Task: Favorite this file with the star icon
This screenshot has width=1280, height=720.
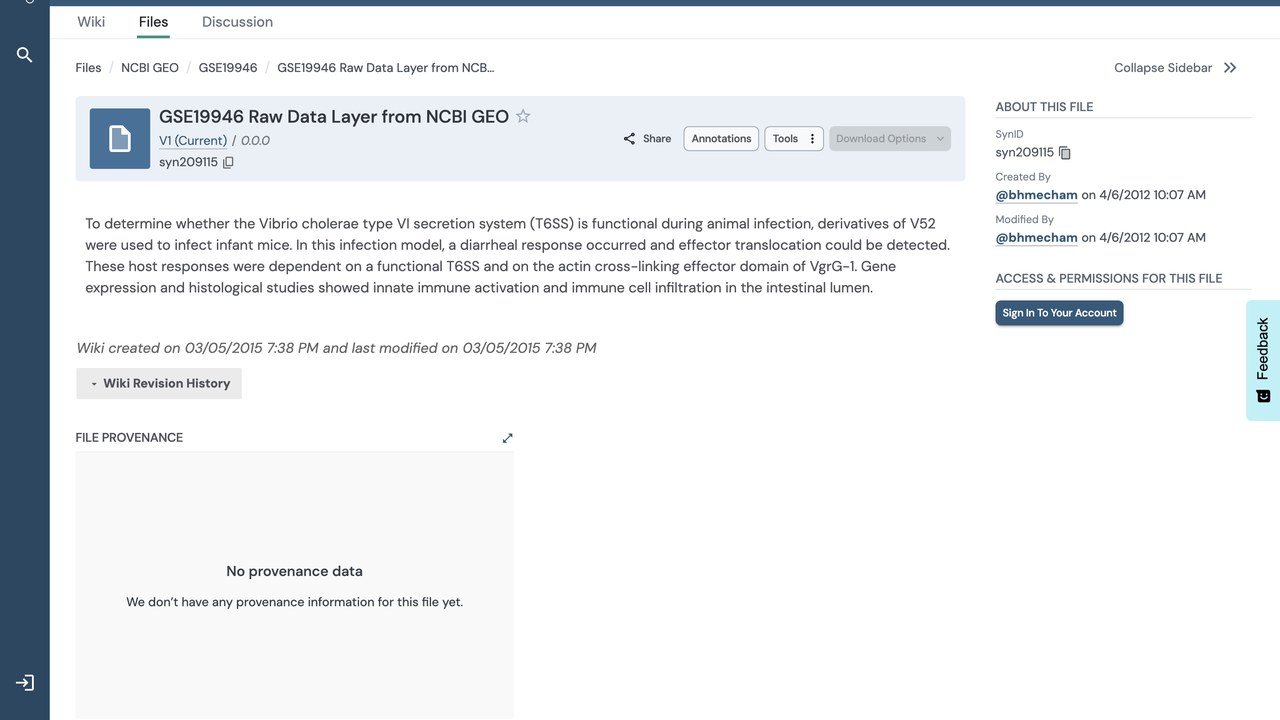Action: click(x=523, y=116)
